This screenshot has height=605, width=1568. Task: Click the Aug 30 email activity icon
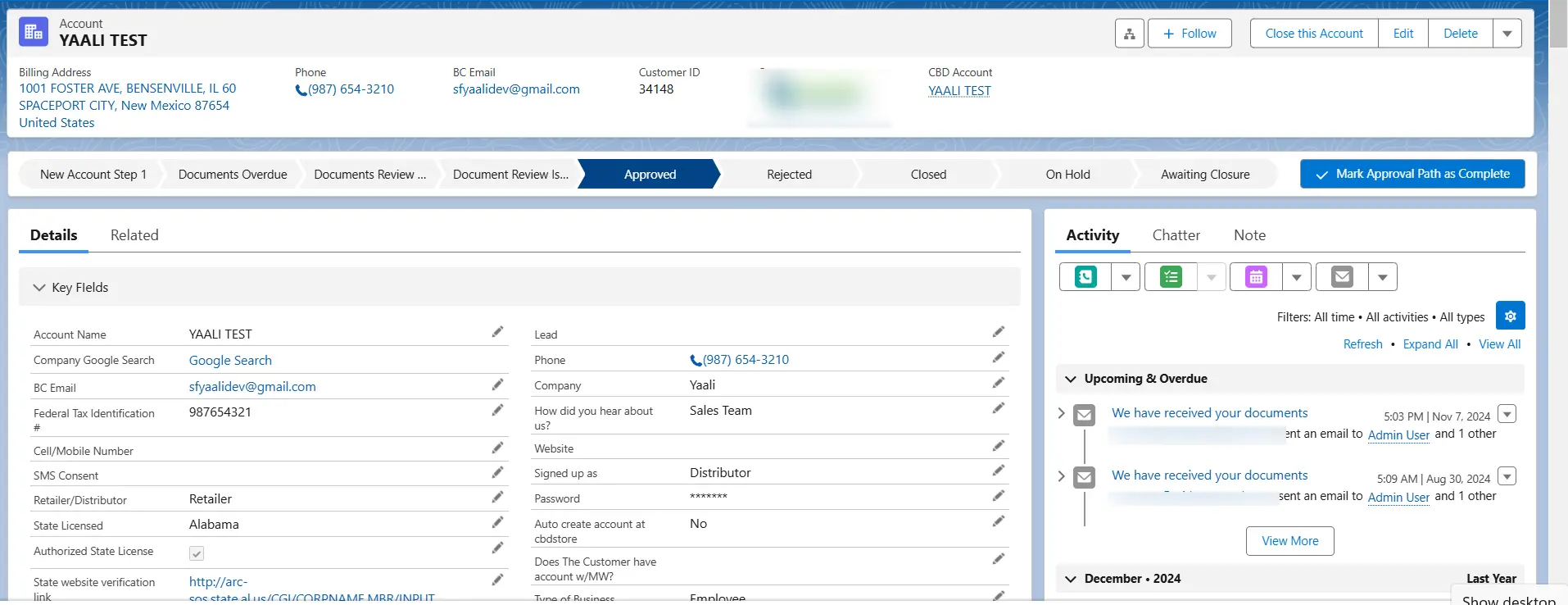pos(1085,477)
